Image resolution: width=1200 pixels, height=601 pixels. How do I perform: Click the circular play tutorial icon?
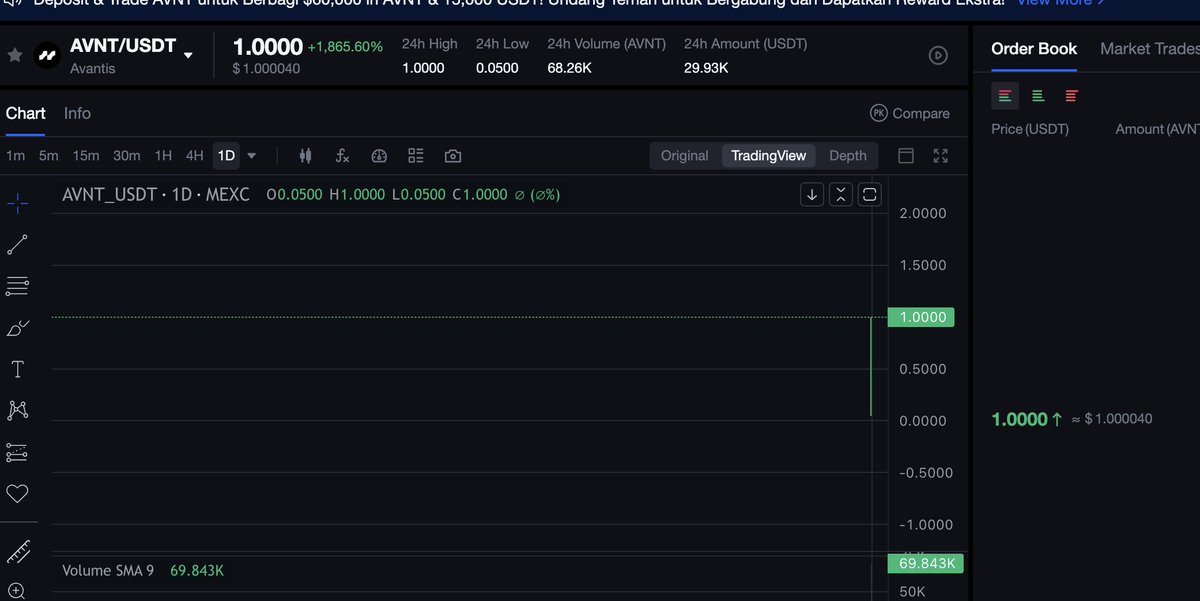pyautogui.click(x=938, y=55)
